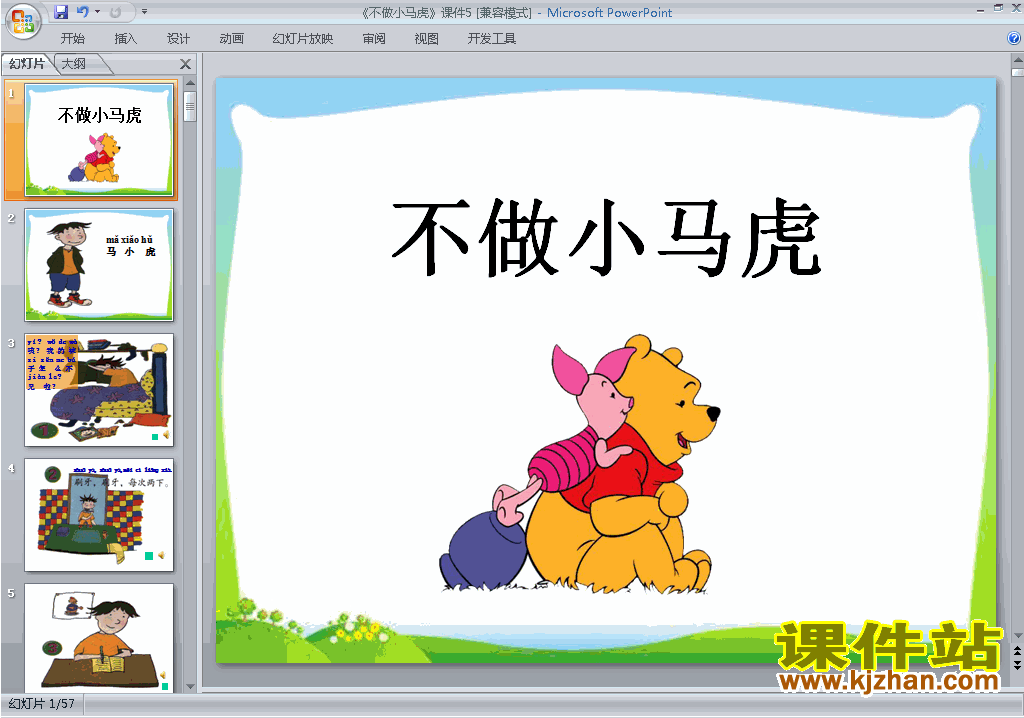Open the Office button menu
1024x718 pixels.
(x=23, y=21)
